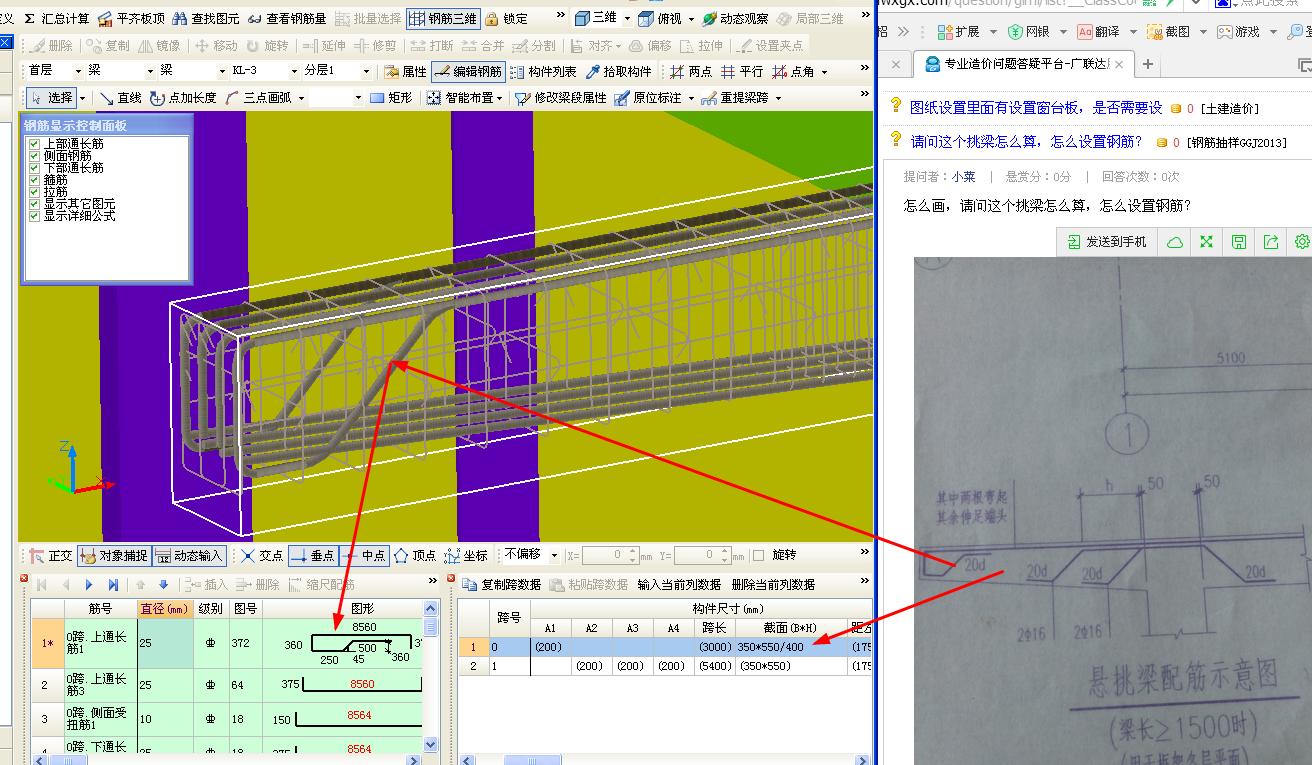Image resolution: width=1312 pixels, height=765 pixels.
Task: Enable 交点 intersection snap
Action: (262, 555)
